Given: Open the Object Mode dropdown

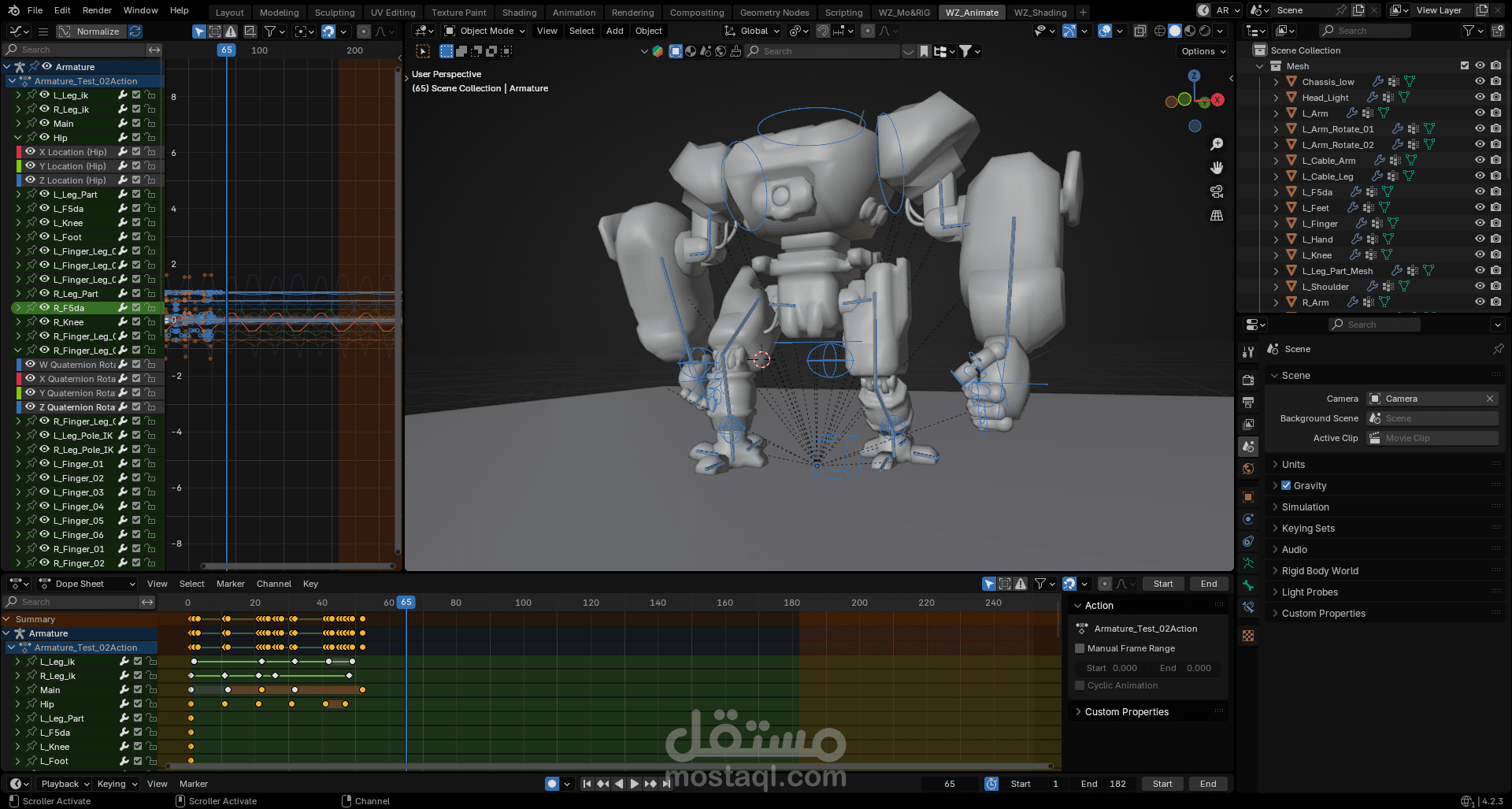Looking at the screenshot, I should [x=484, y=31].
